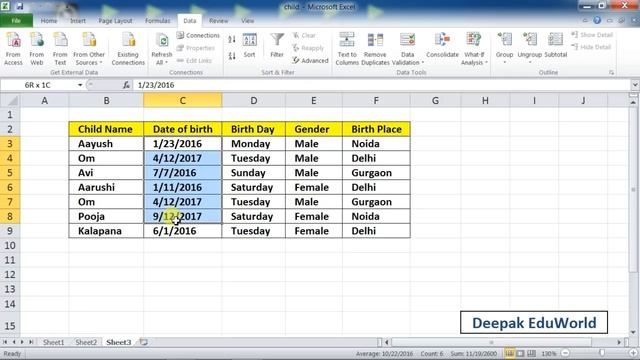Select the Date of birth header cell
This screenshot has width=640, height=360.
(x=182, y=129)
